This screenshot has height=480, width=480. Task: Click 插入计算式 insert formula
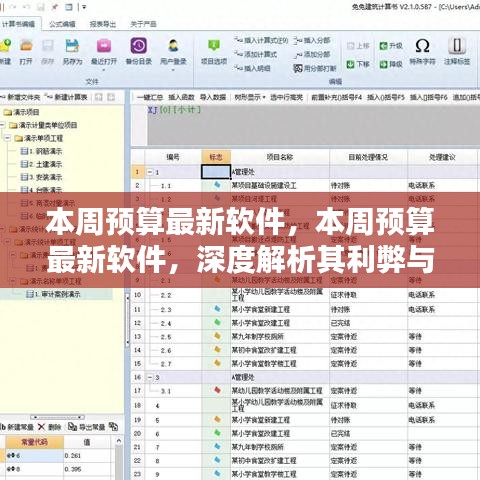coord(261,40)
